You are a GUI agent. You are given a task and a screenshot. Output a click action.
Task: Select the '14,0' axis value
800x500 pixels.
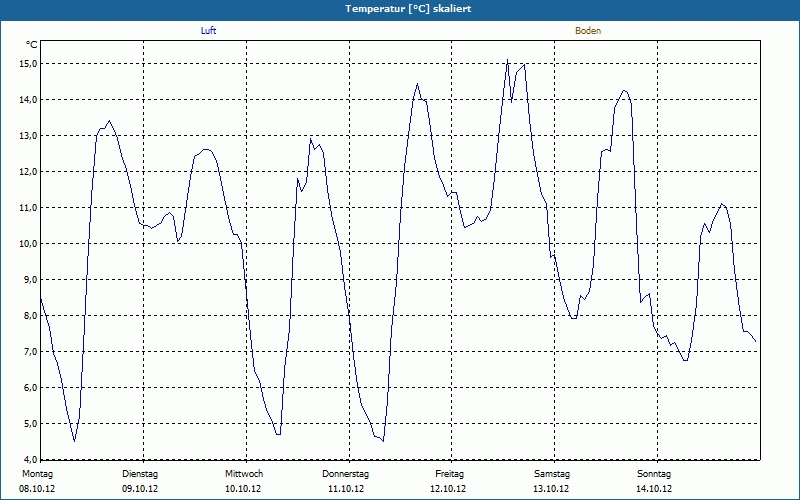(29, 99)
